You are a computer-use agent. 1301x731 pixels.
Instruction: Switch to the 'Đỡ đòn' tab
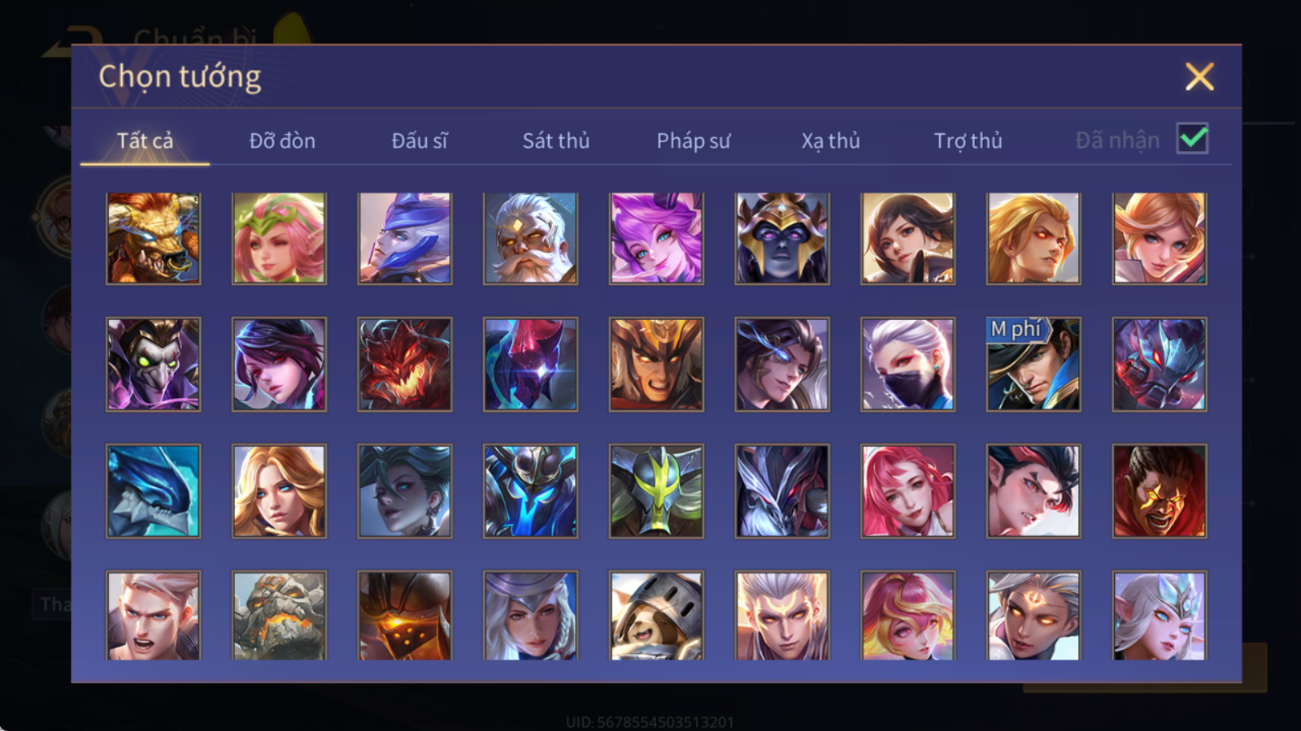[x=282, y=141]
